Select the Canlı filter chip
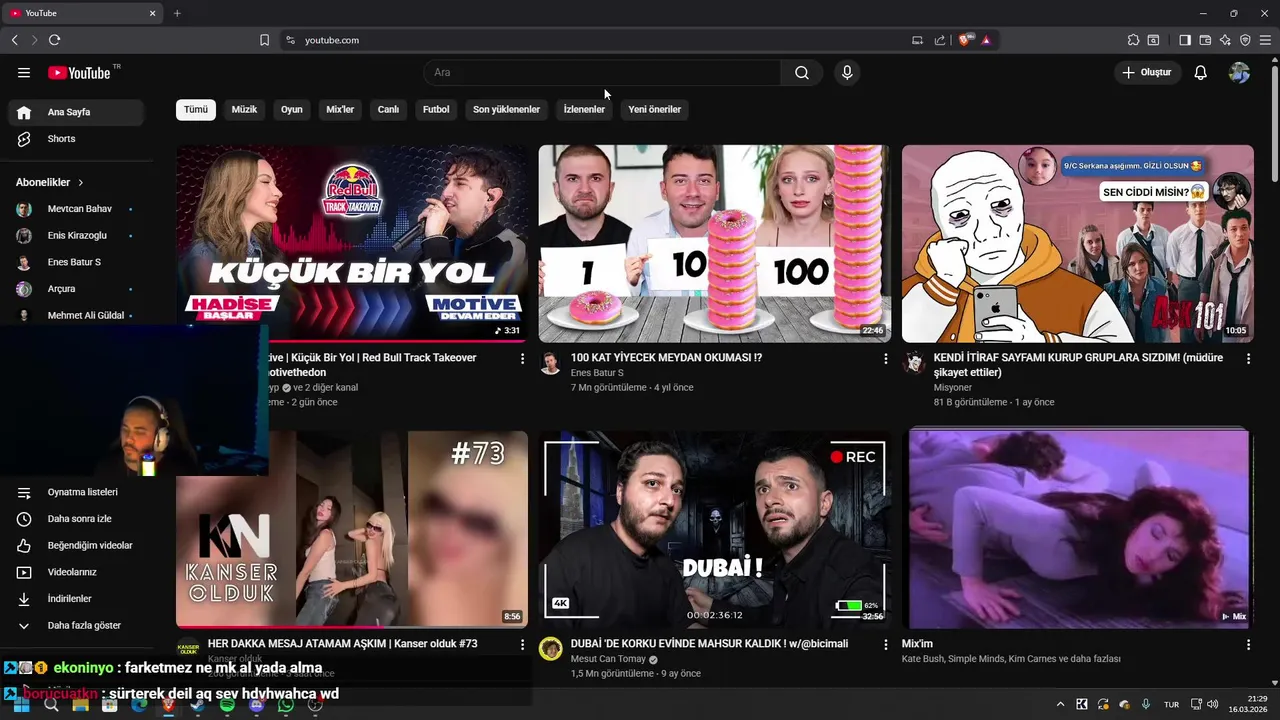1280x720 pixels. pos(388,110)
